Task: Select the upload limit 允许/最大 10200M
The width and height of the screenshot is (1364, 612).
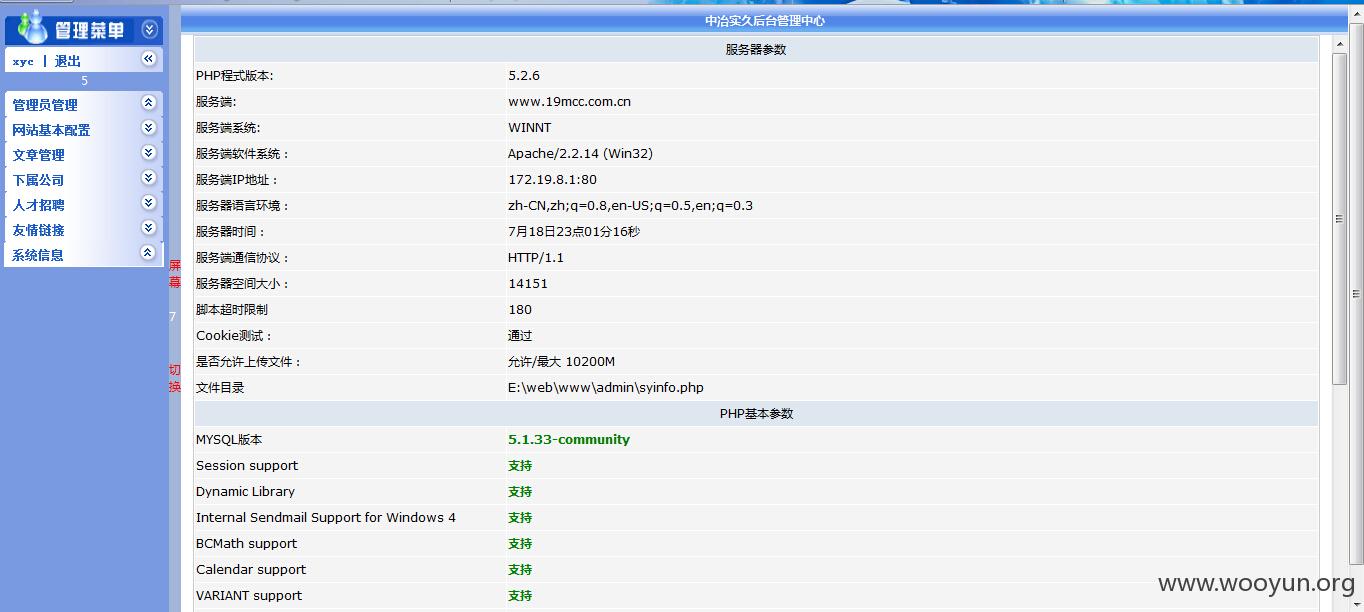Action: point(561,362)
